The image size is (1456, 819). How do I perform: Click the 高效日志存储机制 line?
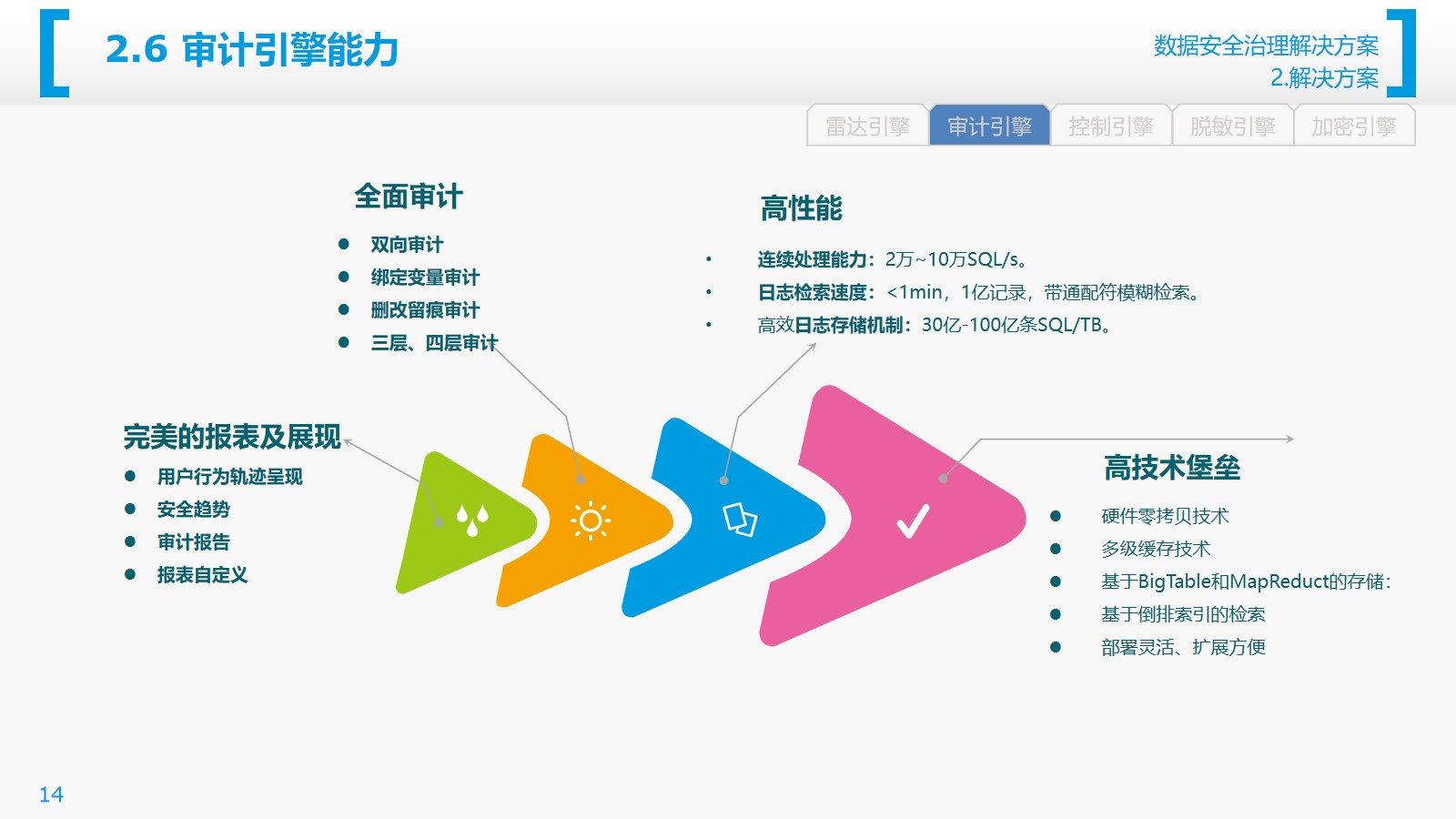936,325
